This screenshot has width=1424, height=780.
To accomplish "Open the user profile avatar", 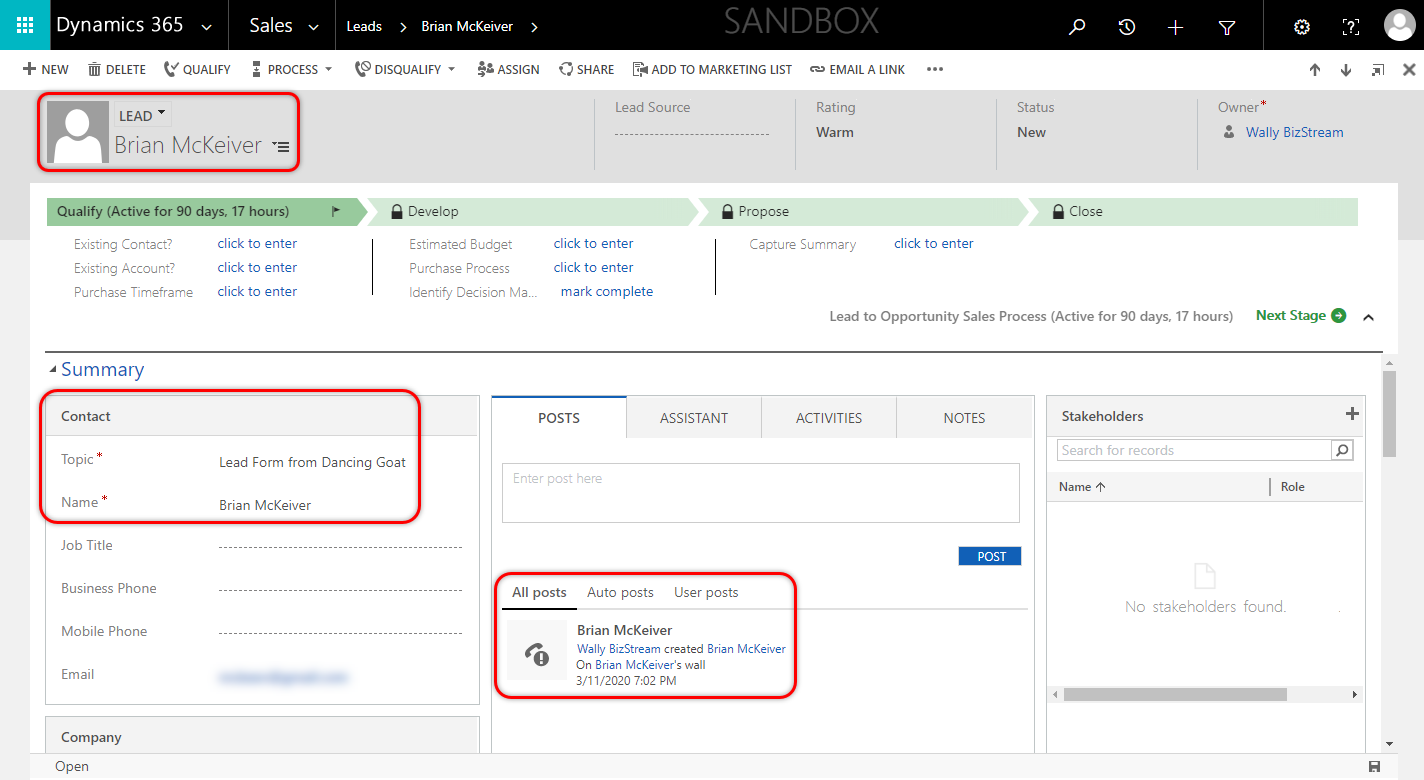I will [1399, 26].
